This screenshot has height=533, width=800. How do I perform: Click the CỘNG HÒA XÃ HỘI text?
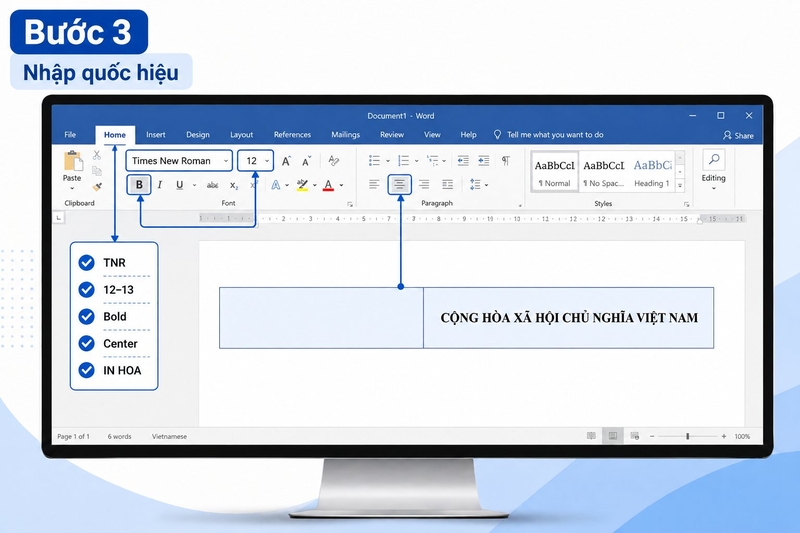tap(569, 318)
